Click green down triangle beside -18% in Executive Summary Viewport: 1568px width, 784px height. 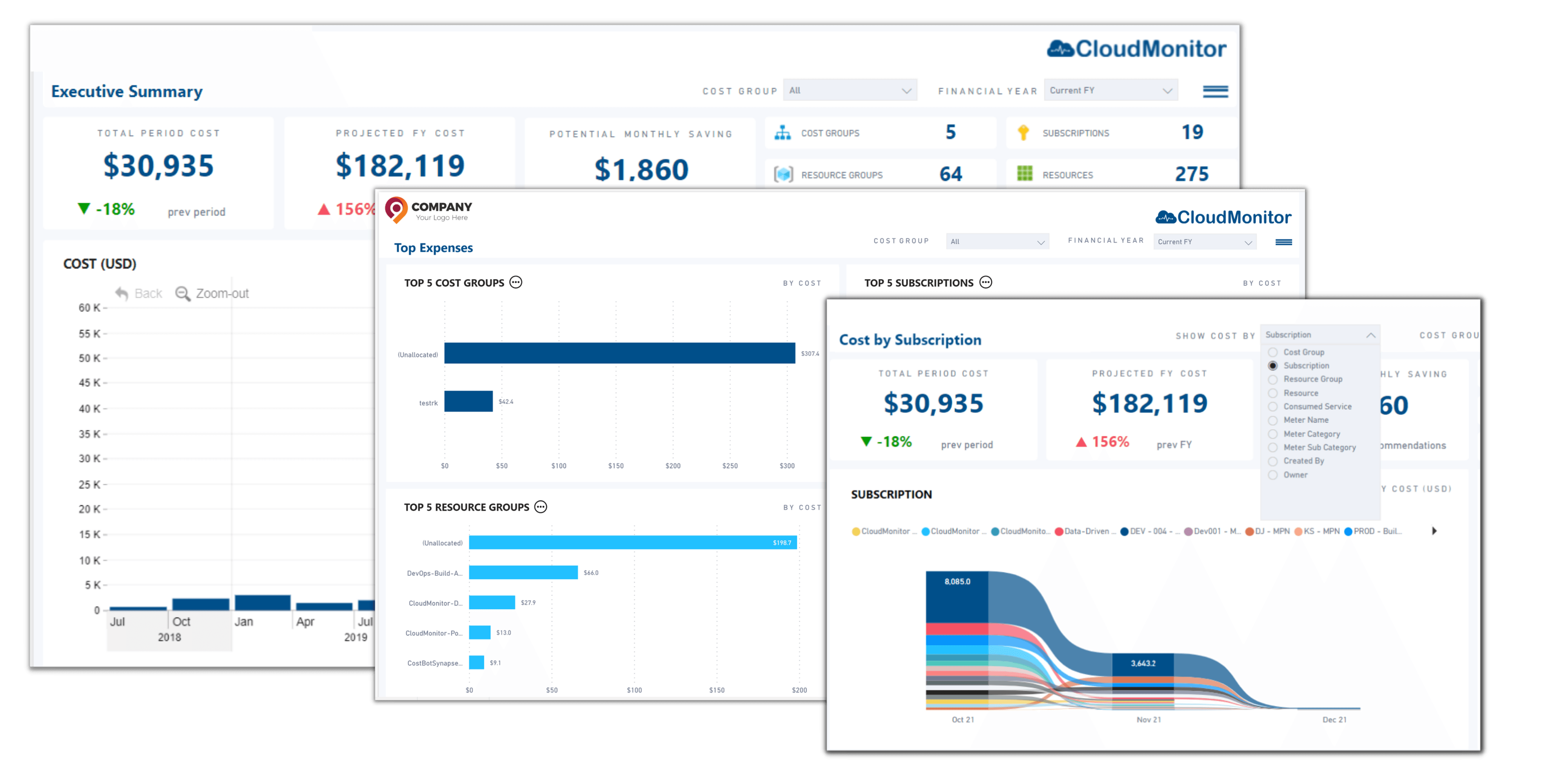pyautogui.click(x=84, y=209)
